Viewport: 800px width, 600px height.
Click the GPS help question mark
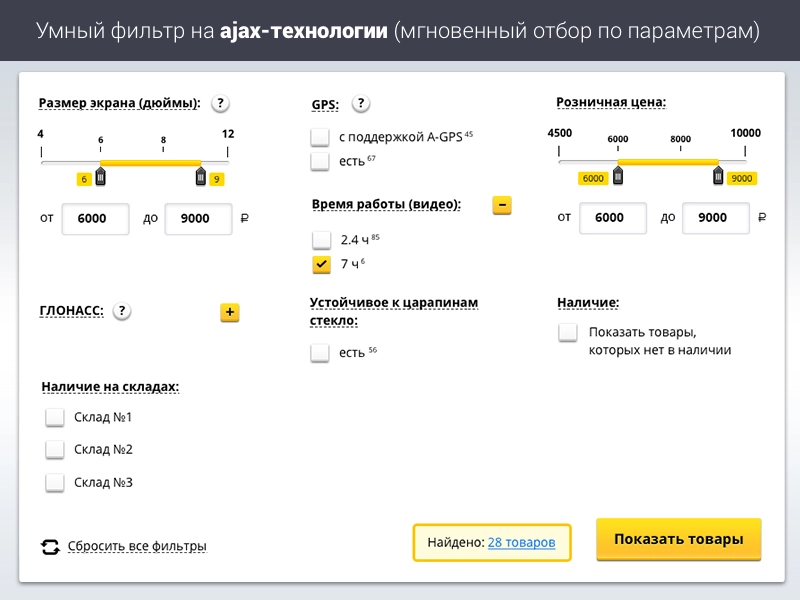coord(361,103)
